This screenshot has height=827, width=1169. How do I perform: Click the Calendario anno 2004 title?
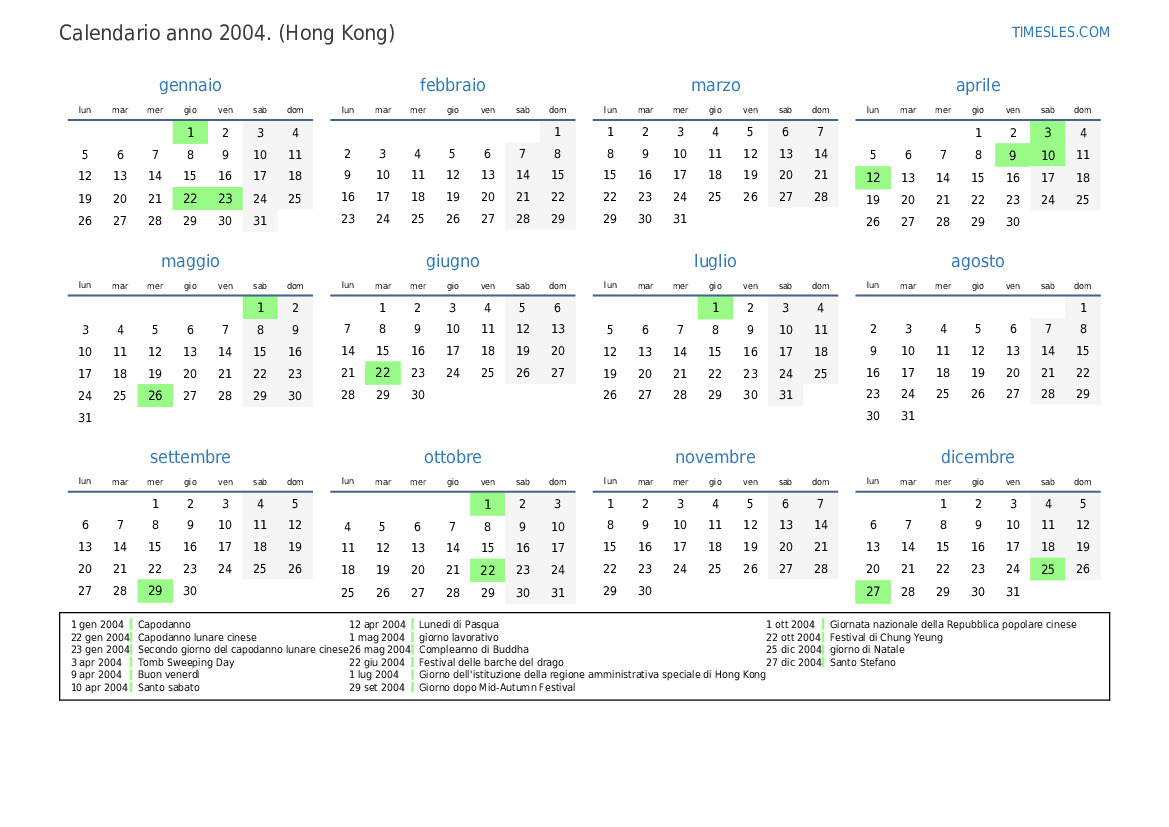[x=227, y=33]
